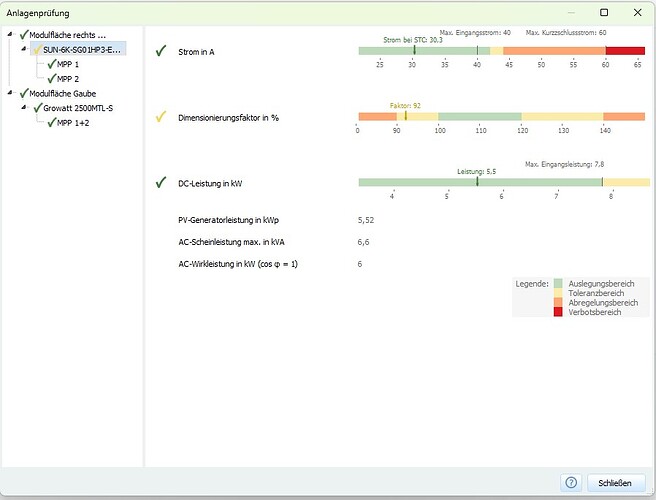The height and width of the screenshot is (500, 656).
Task: Click green checkmark beside DC-Leistung in kW
Action: tap(161, 182)
